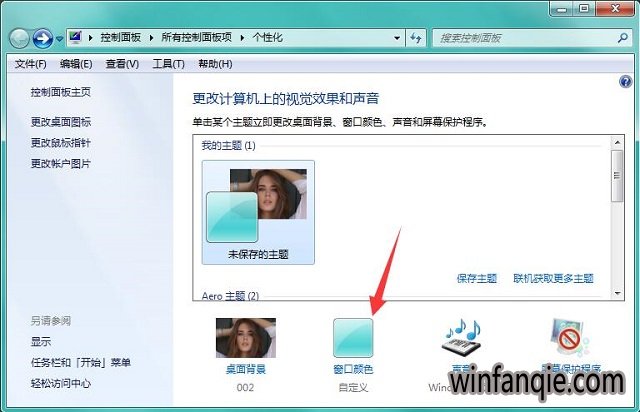Click the 我的主题 (1) group header
This screenshot has height=412, width=640.
(x=228, y=145)
